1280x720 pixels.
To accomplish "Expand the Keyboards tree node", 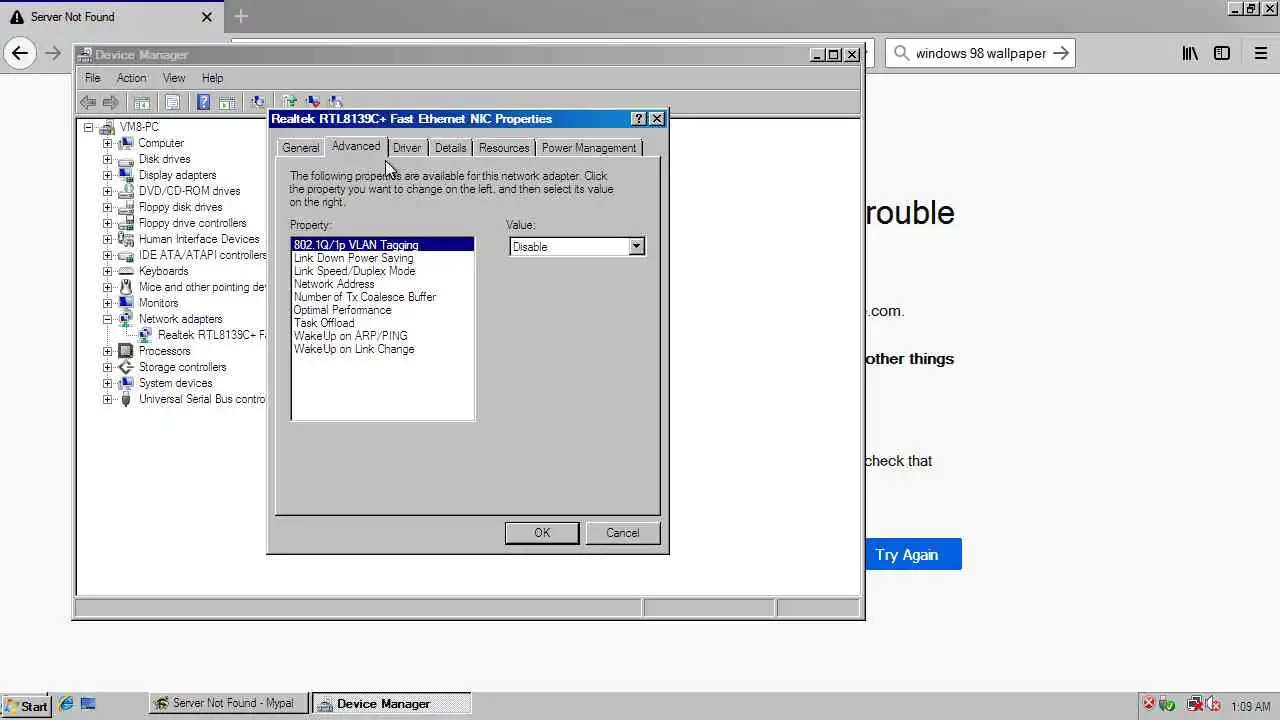I will 107,271.
